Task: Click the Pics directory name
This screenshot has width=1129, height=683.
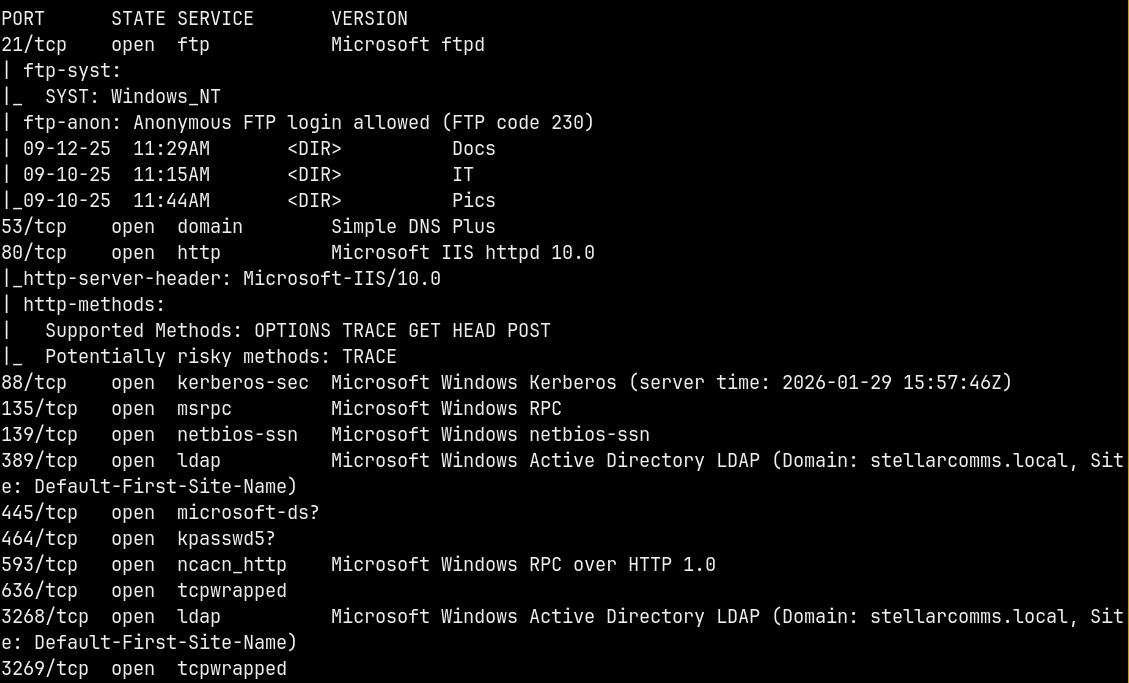Action: coord(473,200)
